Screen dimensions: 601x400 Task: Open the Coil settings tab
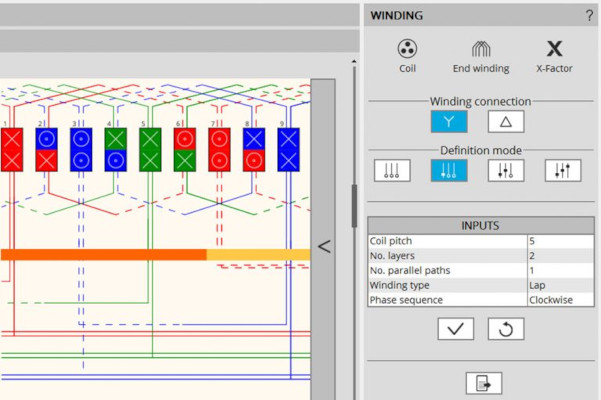pos(407,56)
